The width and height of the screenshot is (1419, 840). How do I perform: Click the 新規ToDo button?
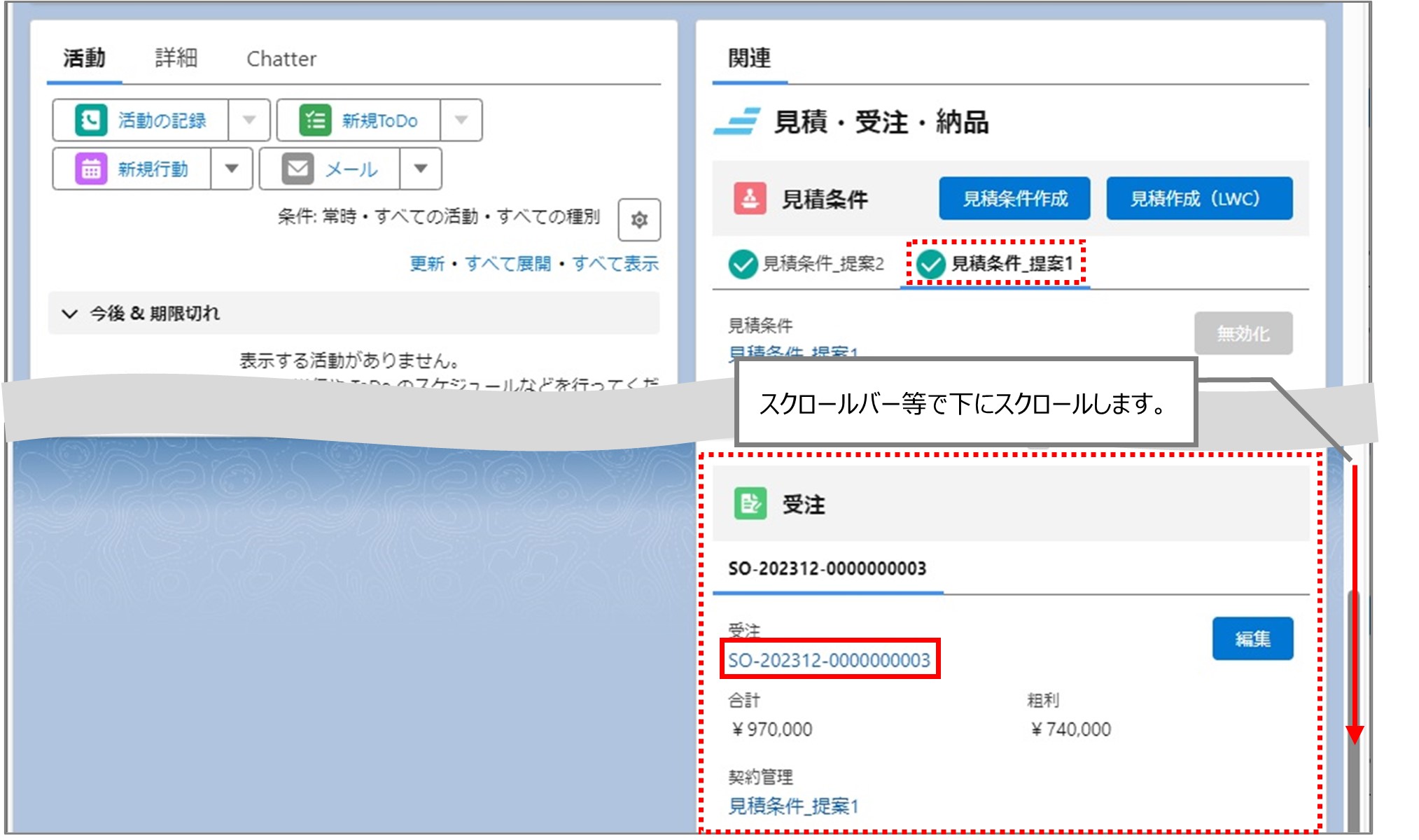(x=359, y=120)
